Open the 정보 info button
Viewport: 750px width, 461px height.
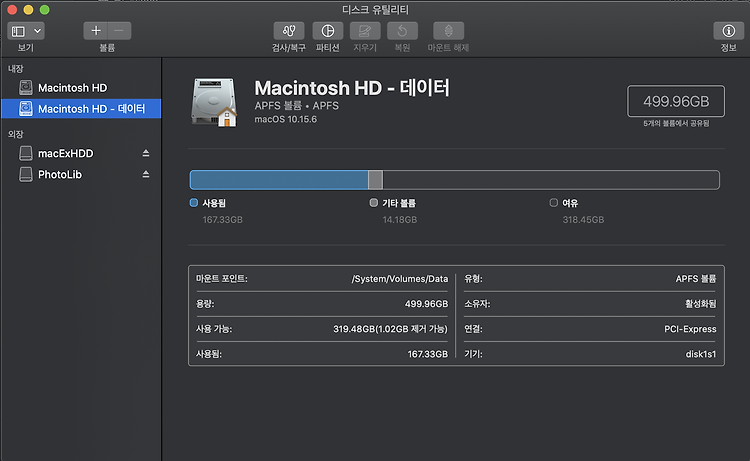[728, 31]
